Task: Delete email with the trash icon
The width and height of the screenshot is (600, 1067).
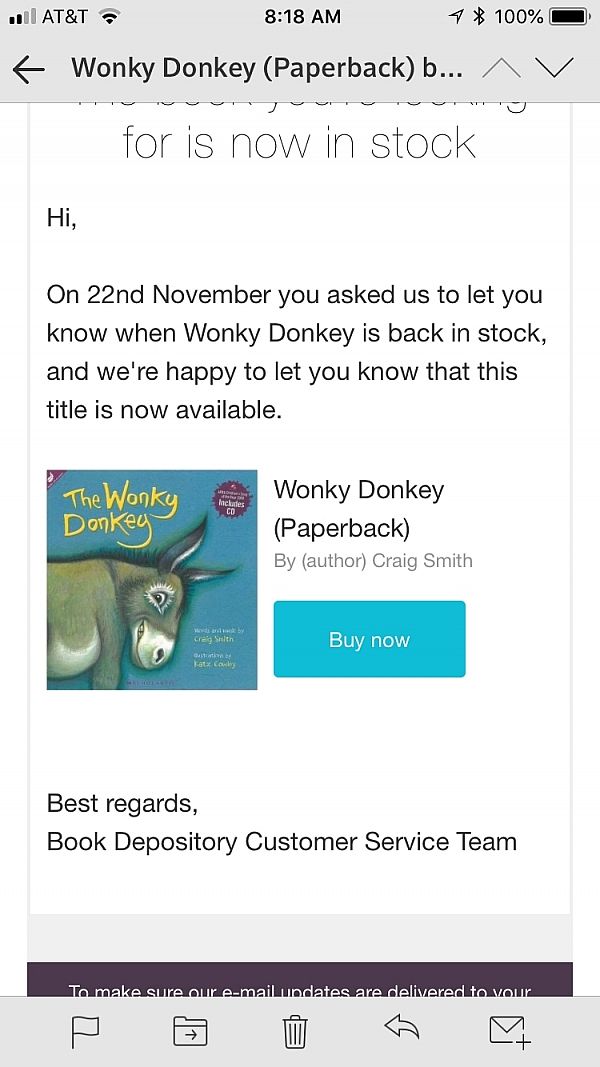Action: coord(295,1032)
